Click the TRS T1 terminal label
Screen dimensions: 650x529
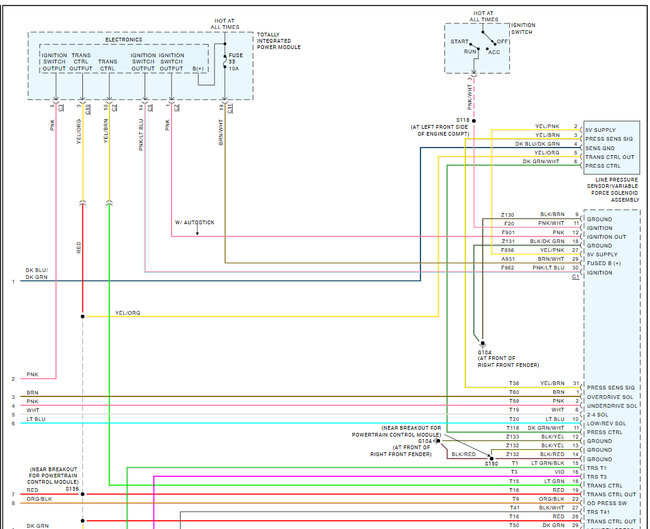pos(597,468)
